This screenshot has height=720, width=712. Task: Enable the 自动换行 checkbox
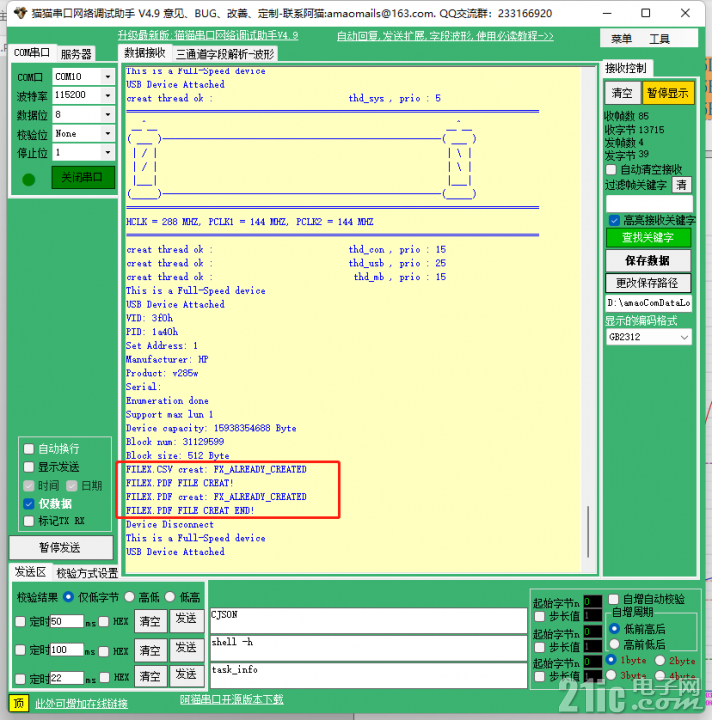click(28, 449)
